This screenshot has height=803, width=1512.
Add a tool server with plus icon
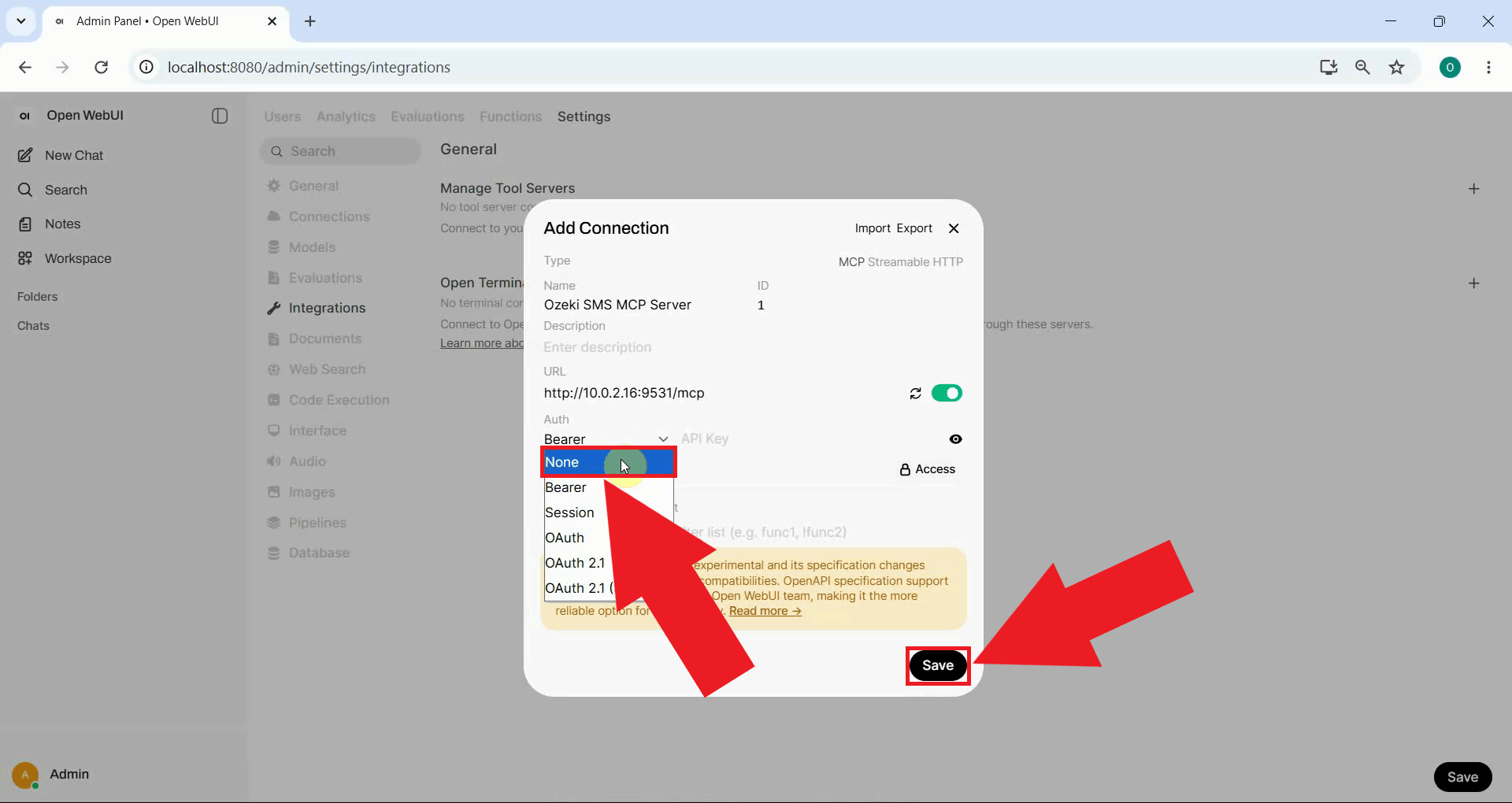(x=1474, y=189)
